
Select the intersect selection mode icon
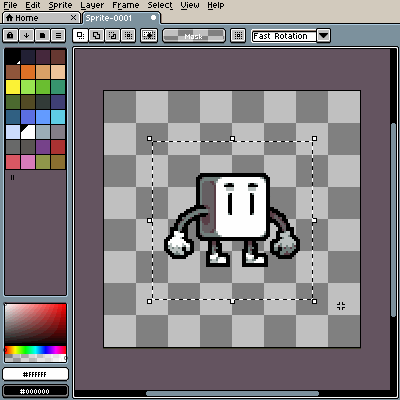click(128, 35)
